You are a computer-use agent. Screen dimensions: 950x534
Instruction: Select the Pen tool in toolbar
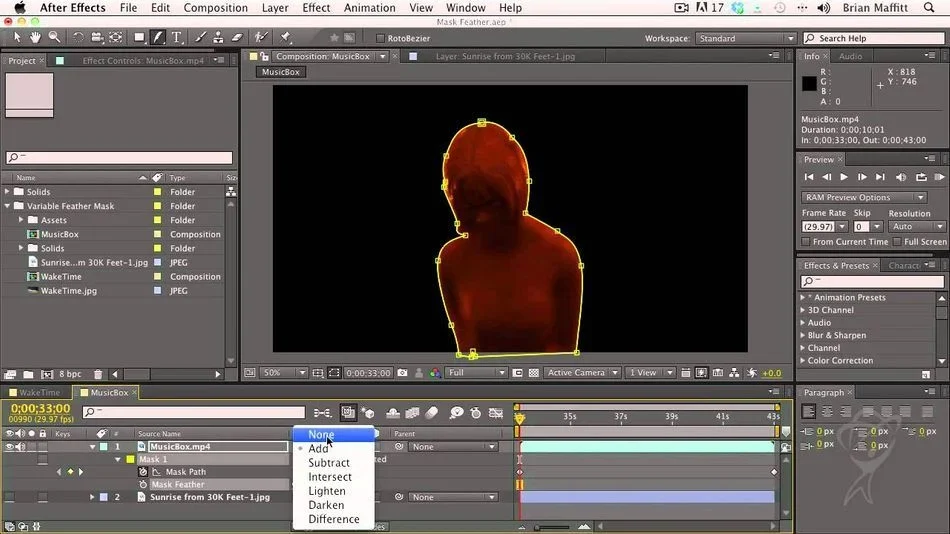(x=158, y=38)
